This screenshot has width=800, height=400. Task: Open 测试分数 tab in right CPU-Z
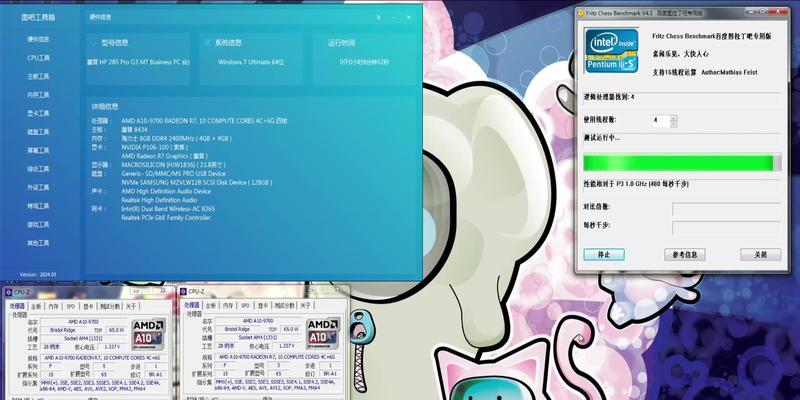pyautogui.click(x=284, y=306)
